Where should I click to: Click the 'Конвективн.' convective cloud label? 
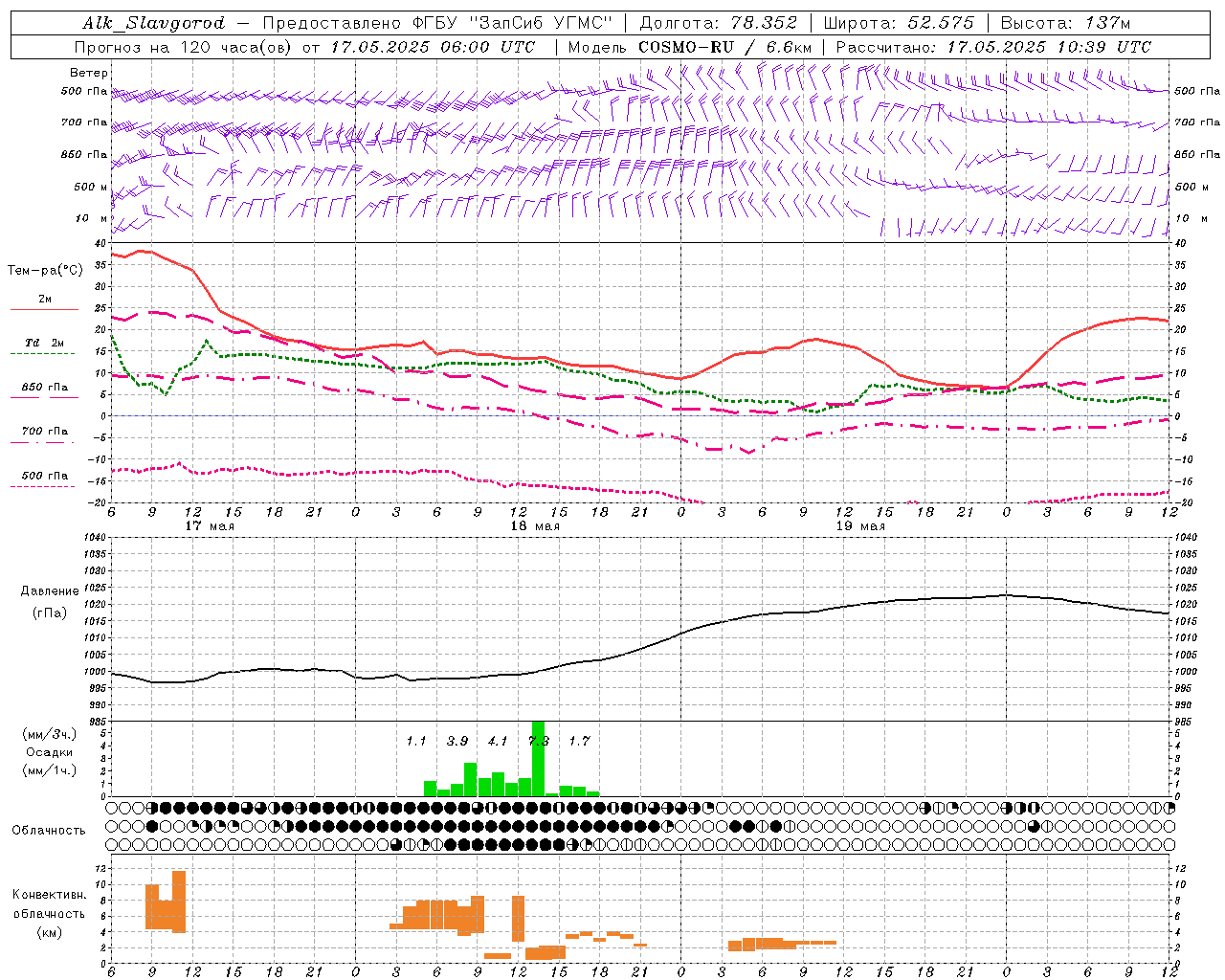50,895
